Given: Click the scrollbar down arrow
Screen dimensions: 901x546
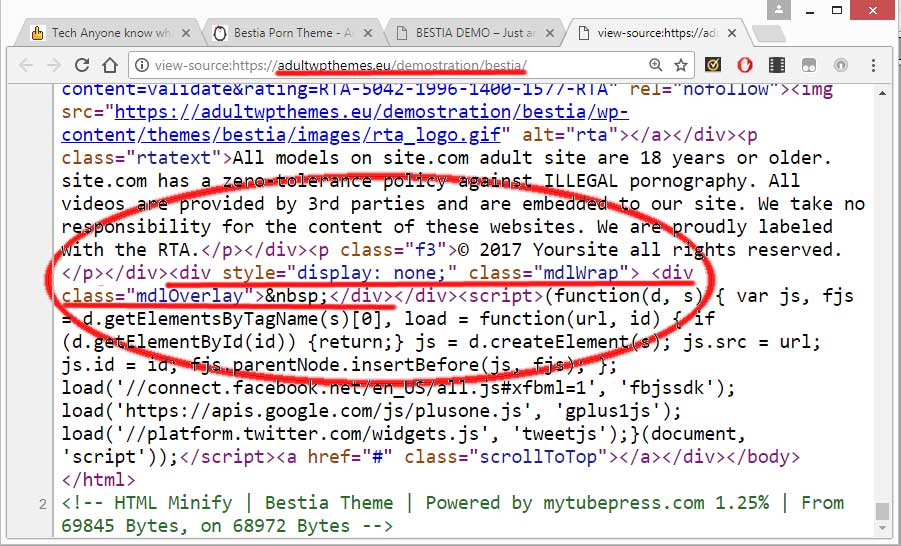Looking at the screenshot, I should [882, 528].
